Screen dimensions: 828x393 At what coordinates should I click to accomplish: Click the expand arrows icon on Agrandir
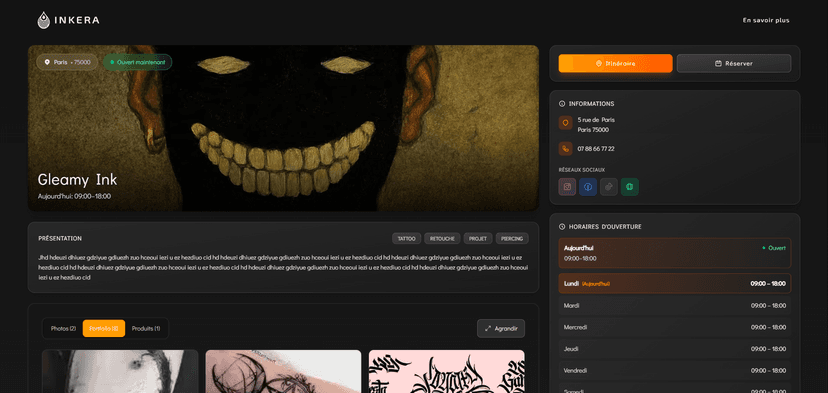487,329
